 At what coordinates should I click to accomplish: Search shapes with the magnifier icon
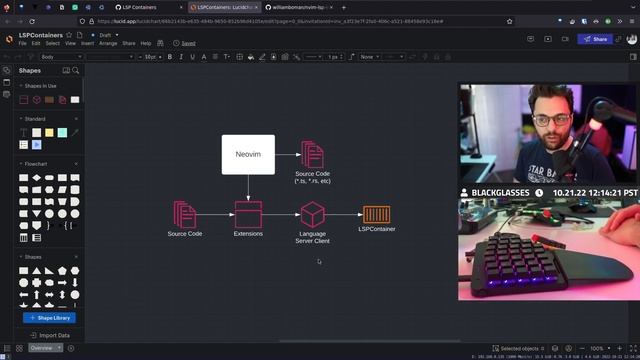pyautogui.click(x=76, y=71)
